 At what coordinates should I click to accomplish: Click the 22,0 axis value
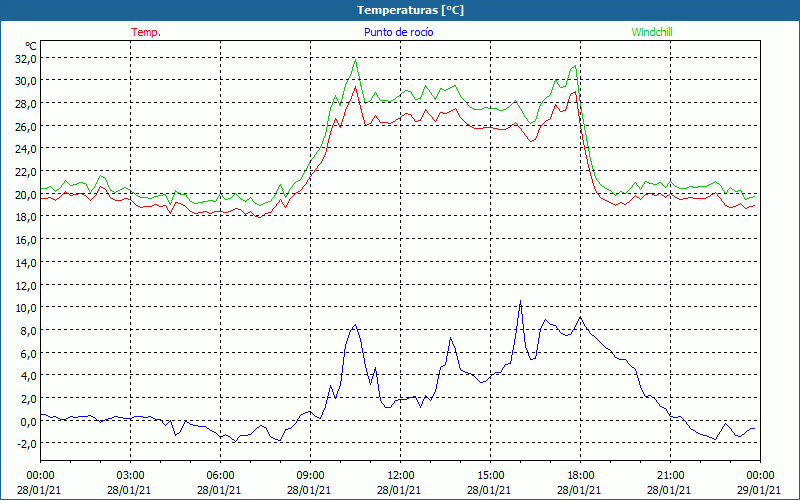pyautogui.click(x=26, y=172)
